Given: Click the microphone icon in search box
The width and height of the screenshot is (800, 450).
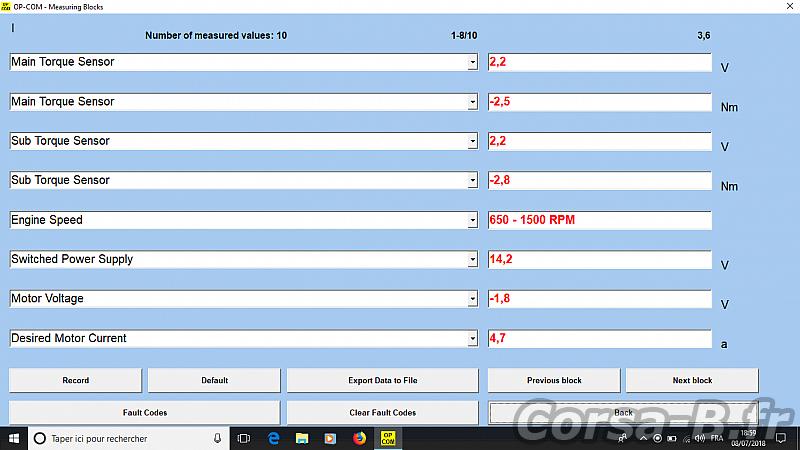Looking at the screenshot, I should (217, 438).
